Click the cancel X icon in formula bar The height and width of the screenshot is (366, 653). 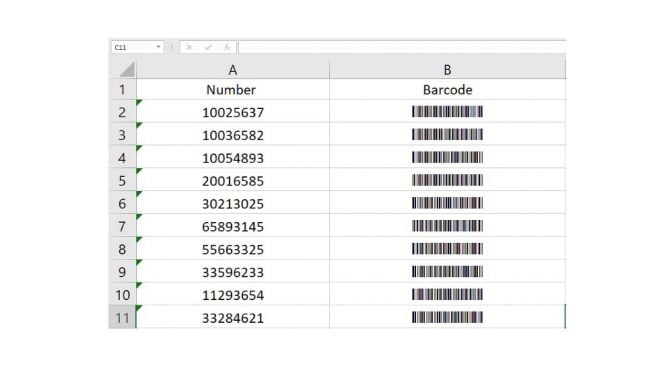(x=189, y=47)
